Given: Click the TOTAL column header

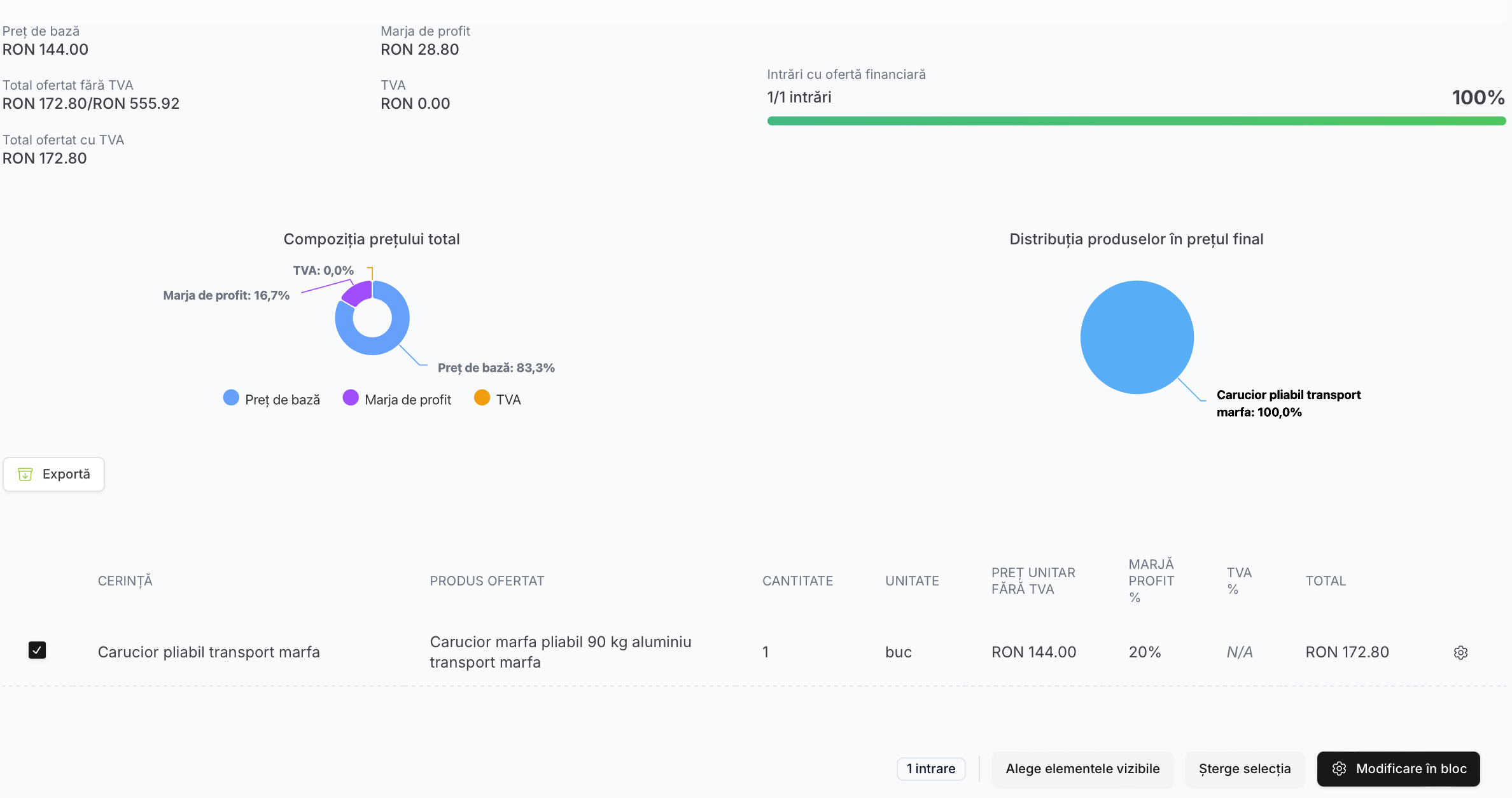Looking at the screenshot, I should [x=1326, y=580].
